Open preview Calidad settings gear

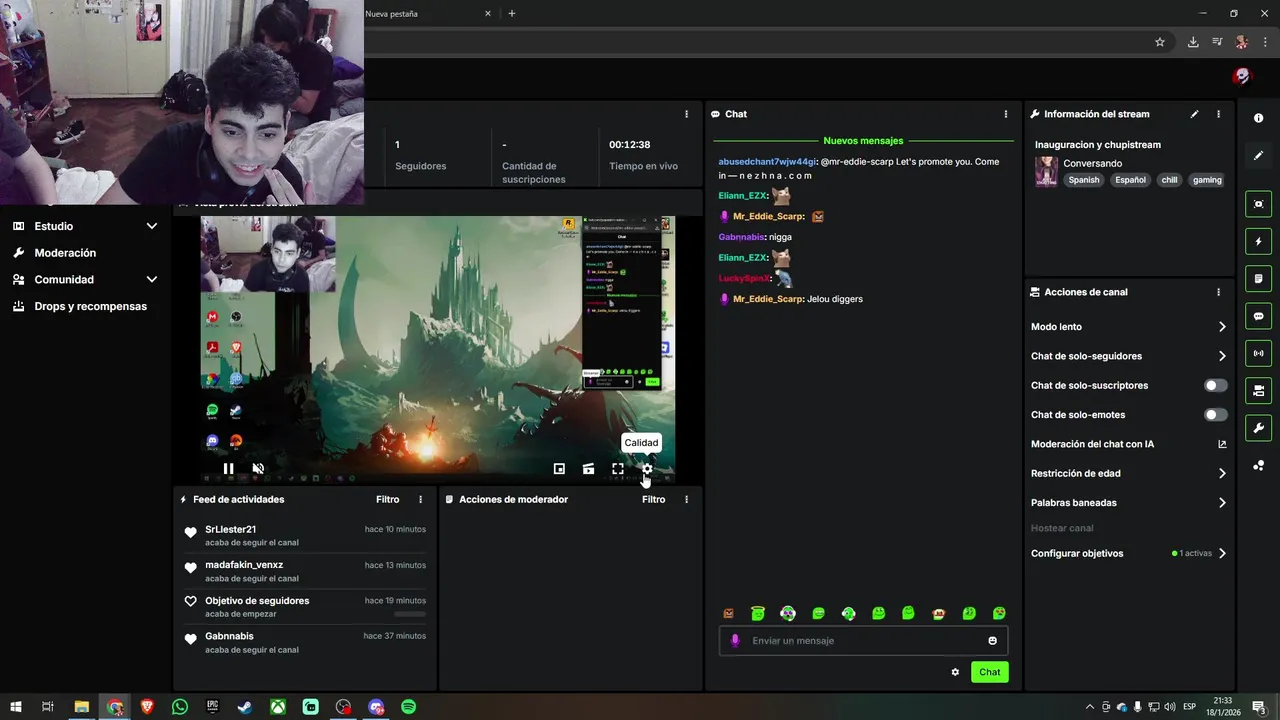(x=647, y=468)
